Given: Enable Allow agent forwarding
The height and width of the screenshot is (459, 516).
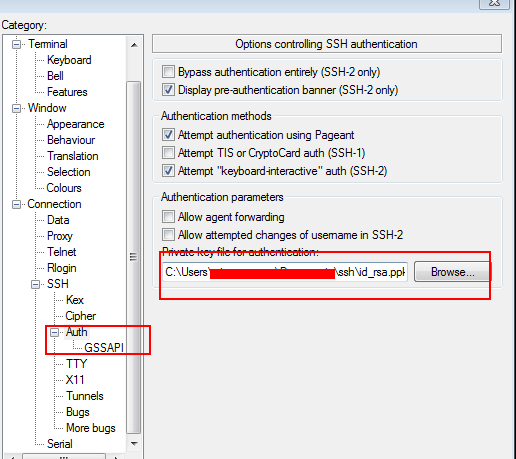Looking at the screenshot, I should 168,217.
